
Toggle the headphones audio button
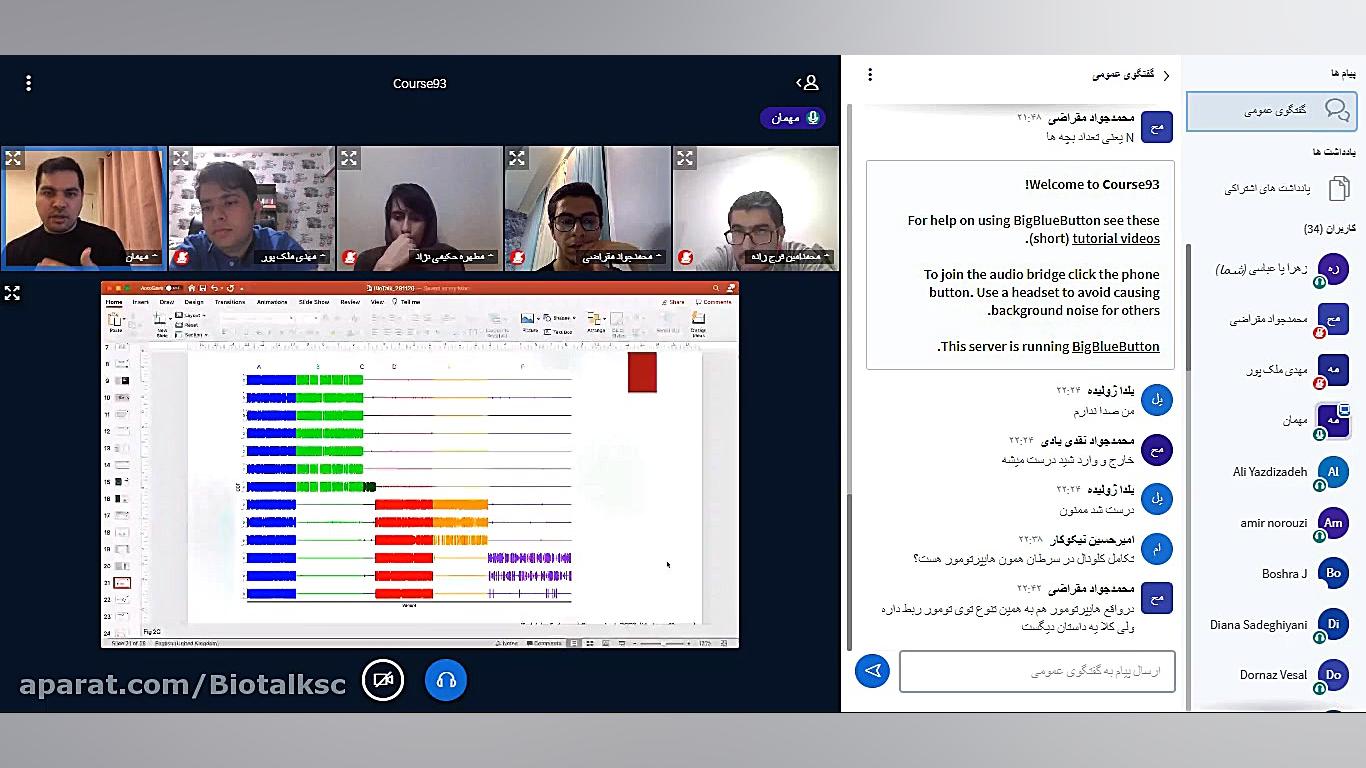coord(446,681)
